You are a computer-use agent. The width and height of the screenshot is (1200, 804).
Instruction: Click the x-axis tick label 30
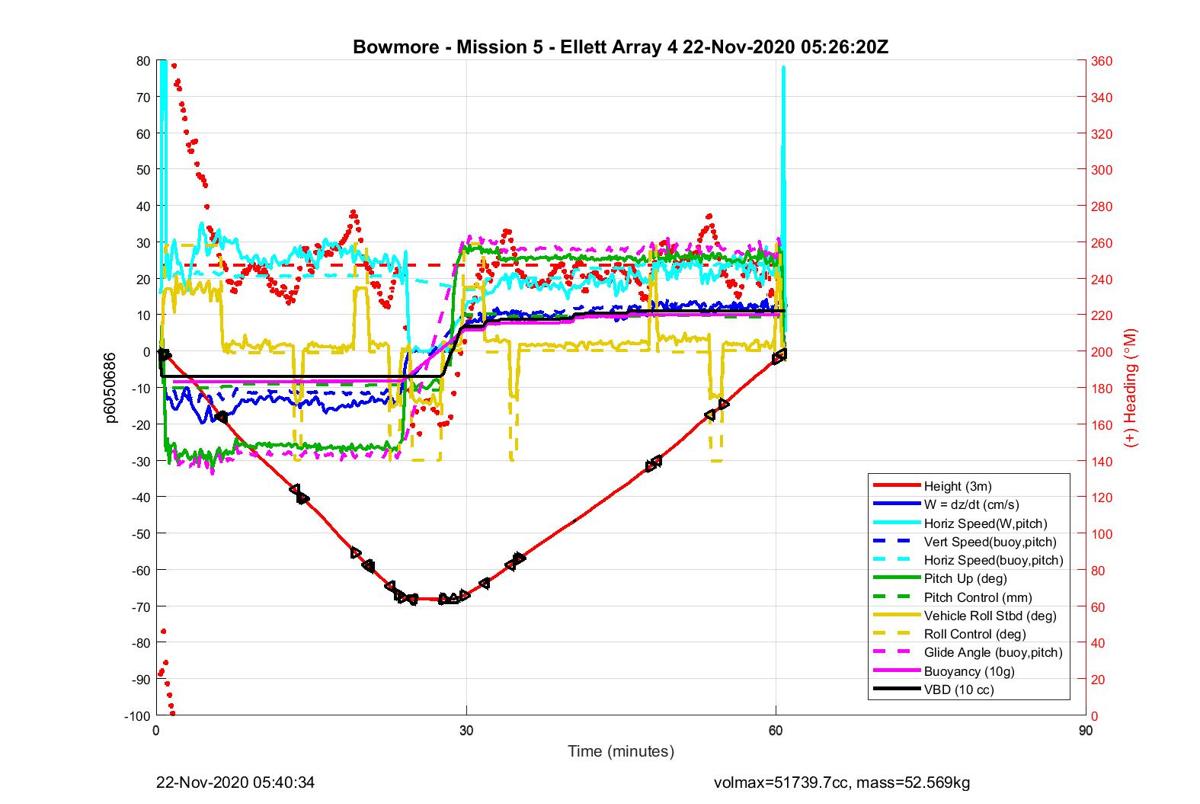466,731
